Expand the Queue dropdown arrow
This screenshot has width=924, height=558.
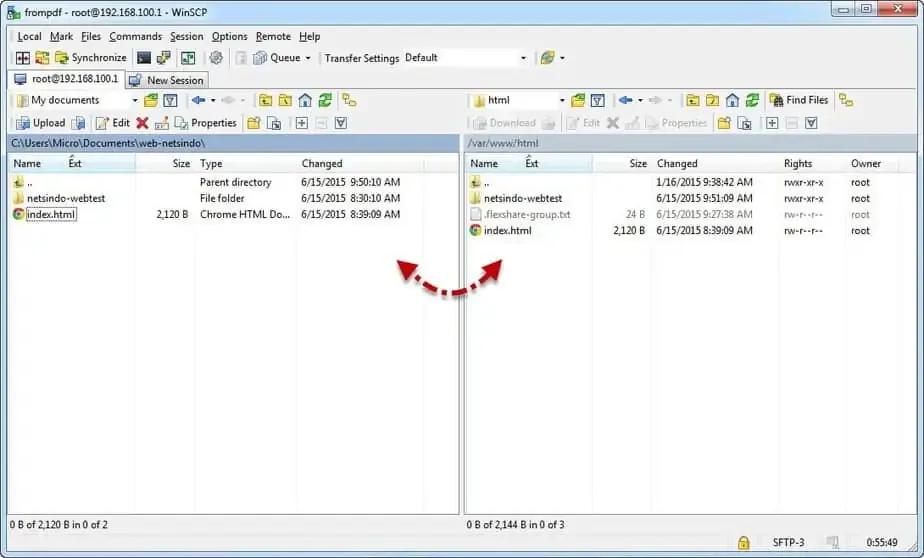308,58
